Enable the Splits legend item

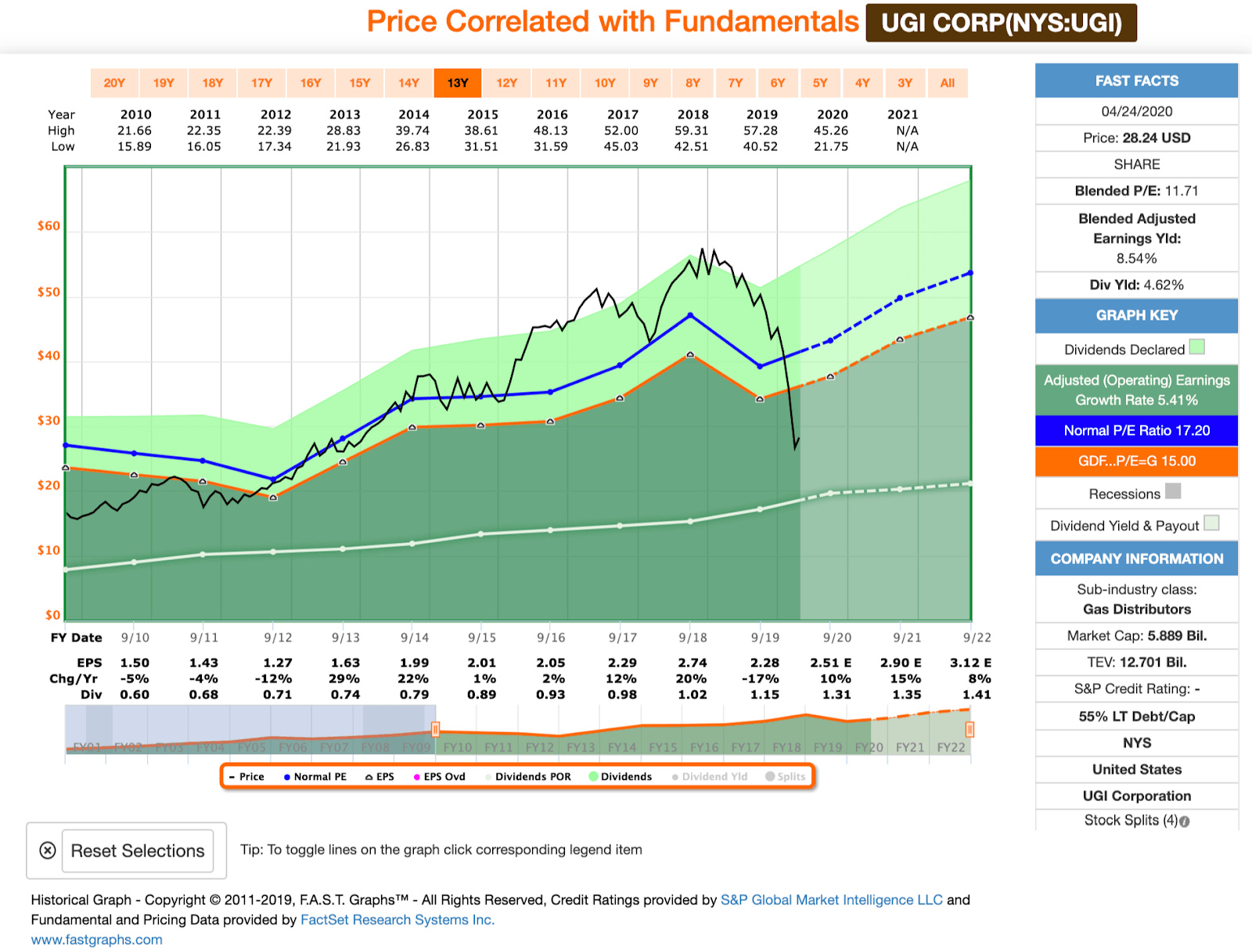click(786, 777)
